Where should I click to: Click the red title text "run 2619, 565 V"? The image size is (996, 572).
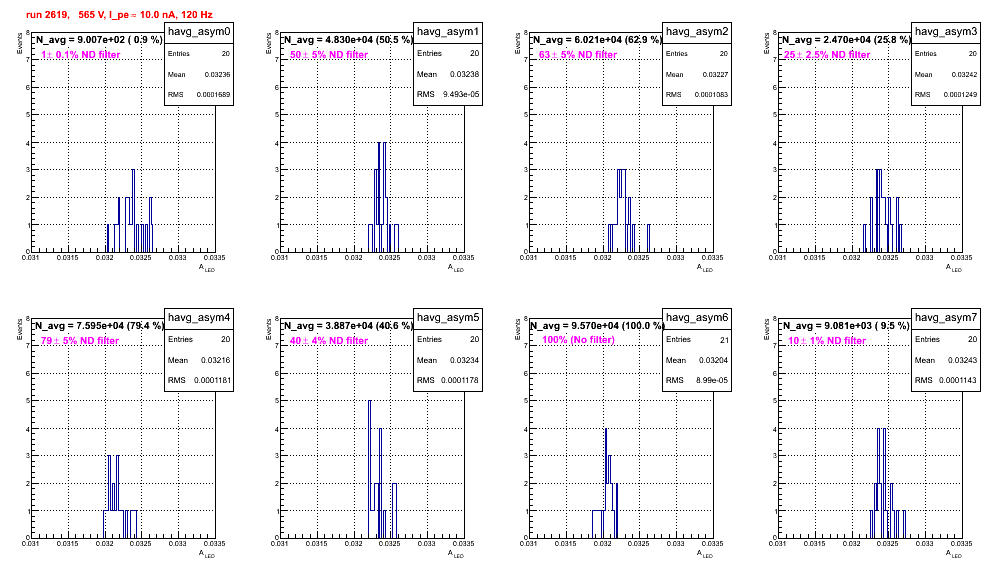tap(65, 15)
